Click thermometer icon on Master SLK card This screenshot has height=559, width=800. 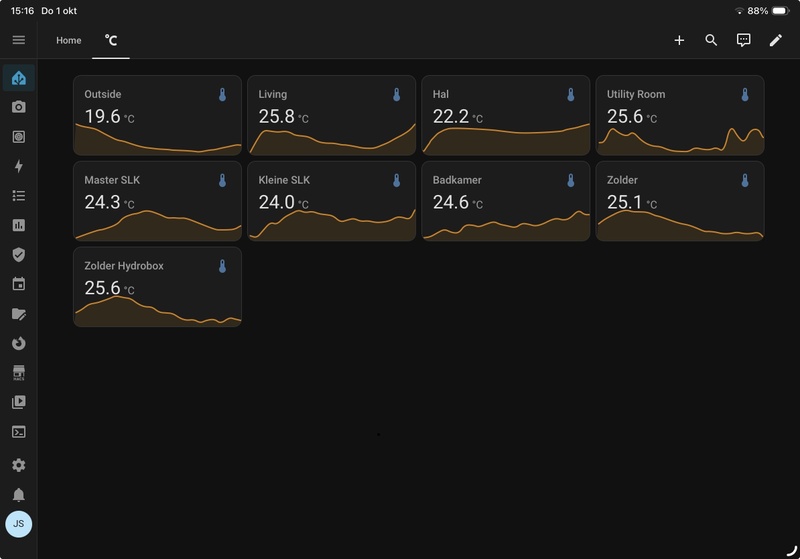tap(222, 180)
